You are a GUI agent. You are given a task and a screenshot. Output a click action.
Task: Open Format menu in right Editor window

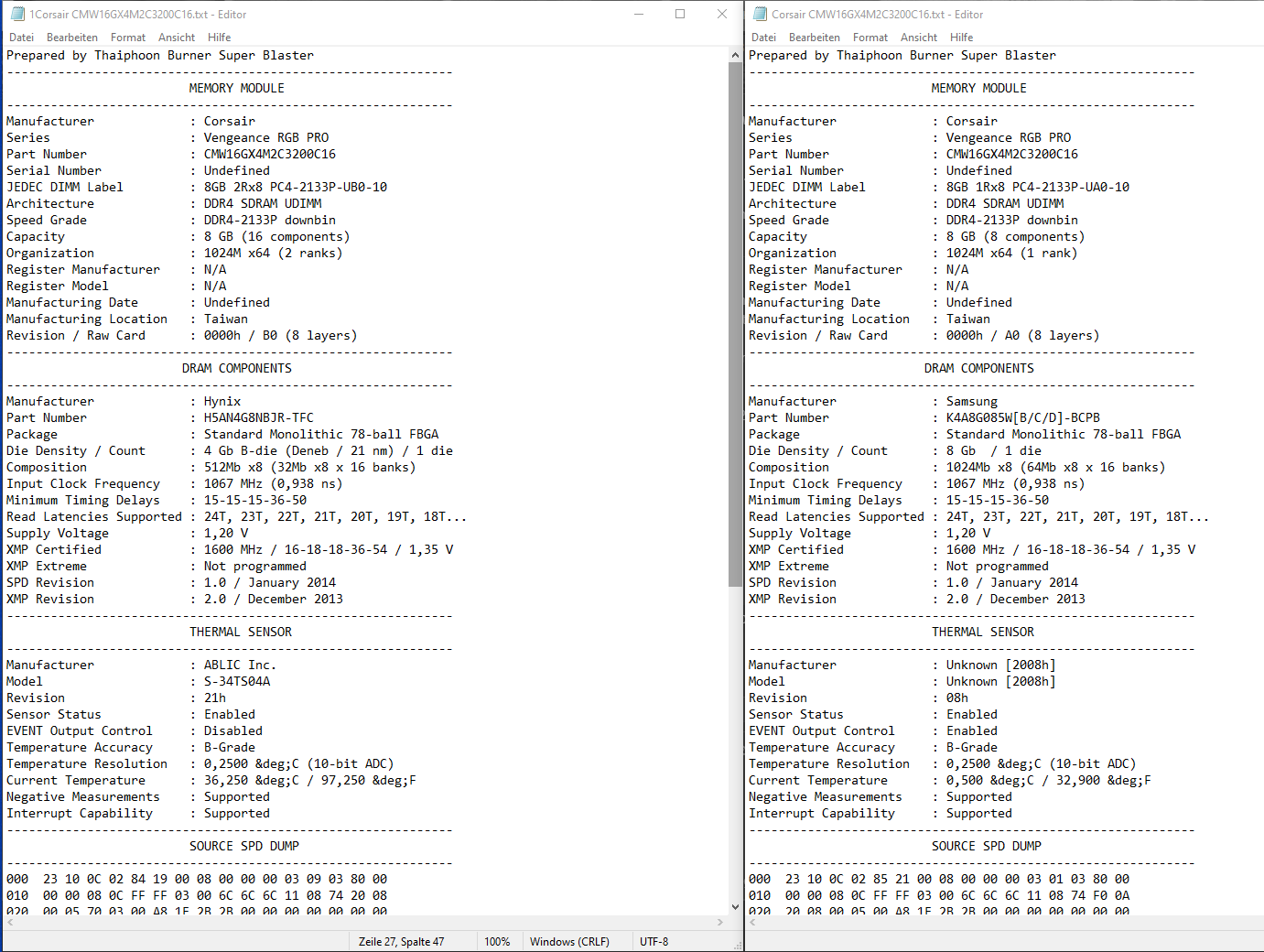pos(870,38)
